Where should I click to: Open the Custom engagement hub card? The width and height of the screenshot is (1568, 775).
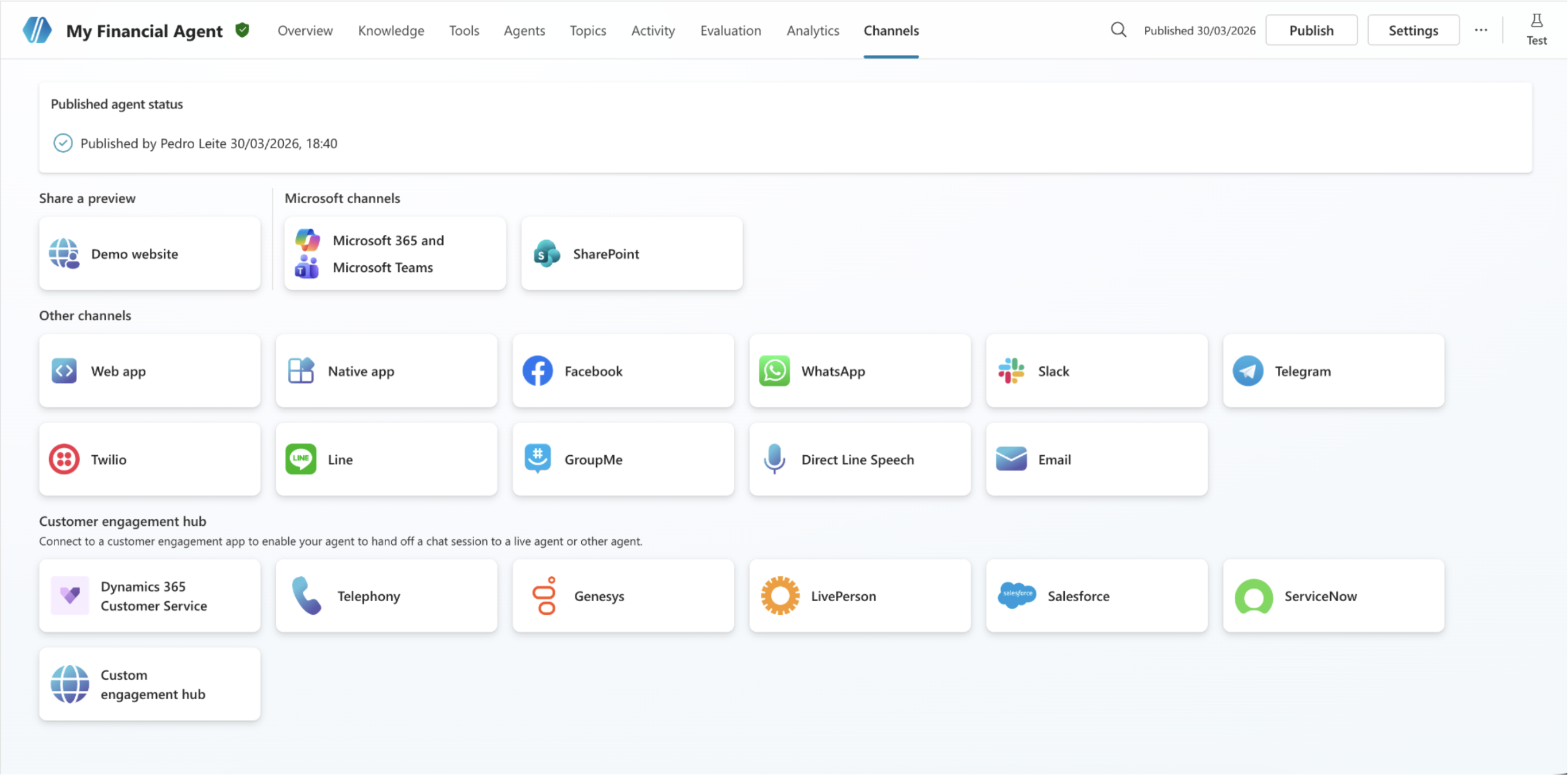tap(150, 684)
